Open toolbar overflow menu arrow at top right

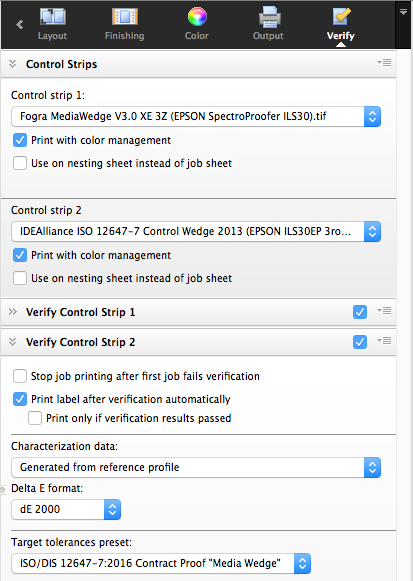(x=403, y=12)
